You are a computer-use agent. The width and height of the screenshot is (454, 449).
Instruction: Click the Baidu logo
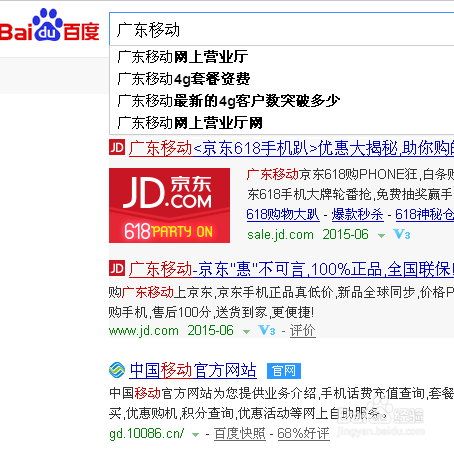tap(49, 25)
